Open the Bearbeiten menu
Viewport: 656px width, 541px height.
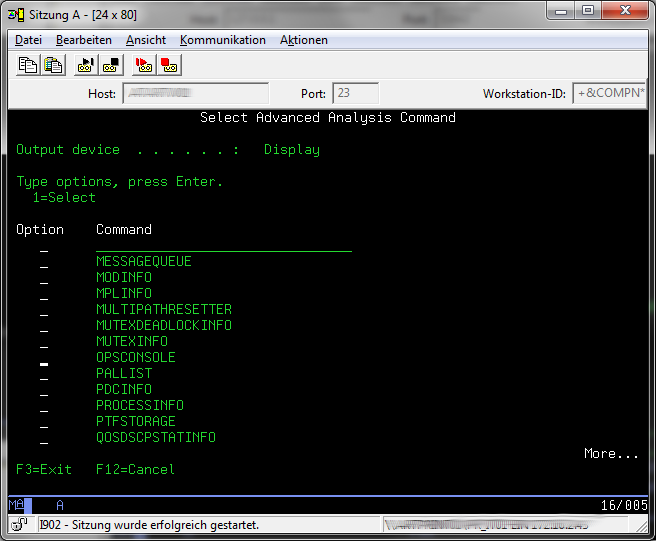coord(84,40)
